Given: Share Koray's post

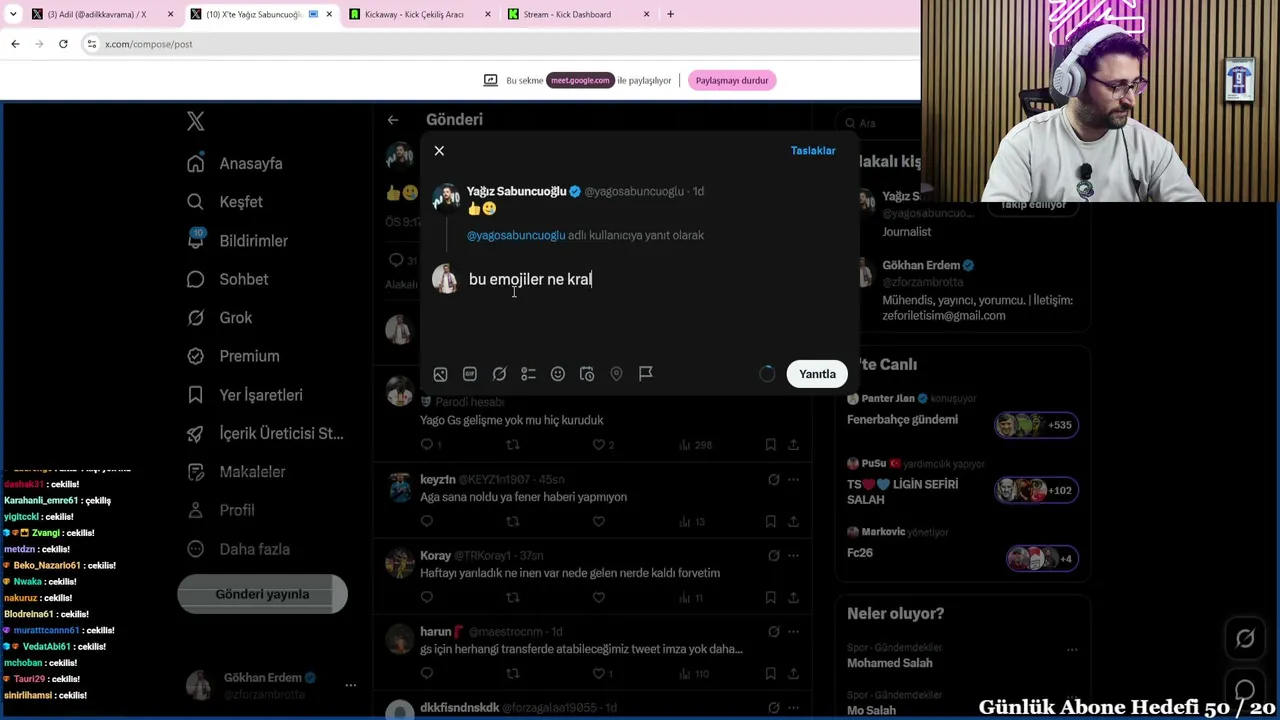Looking at the screenshot, I should click(x=793, y=598).
